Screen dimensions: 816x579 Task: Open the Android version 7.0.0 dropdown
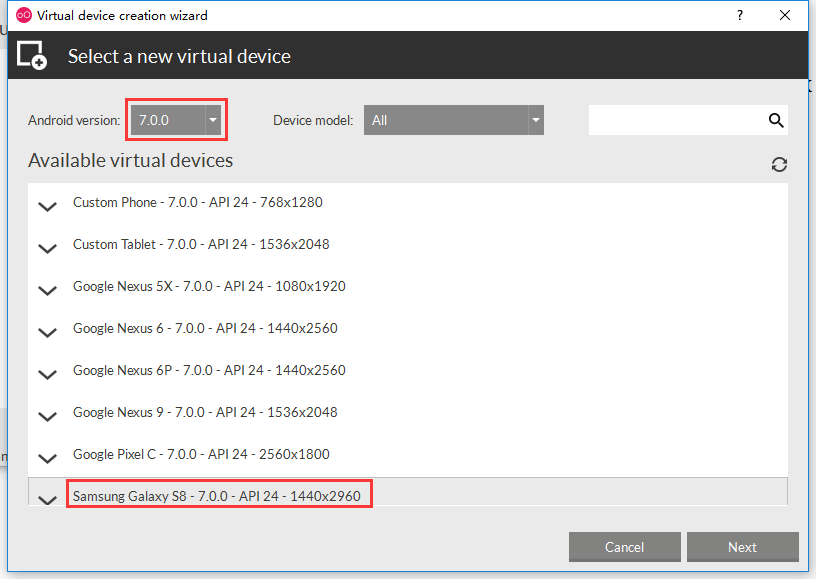pos(176,120)
